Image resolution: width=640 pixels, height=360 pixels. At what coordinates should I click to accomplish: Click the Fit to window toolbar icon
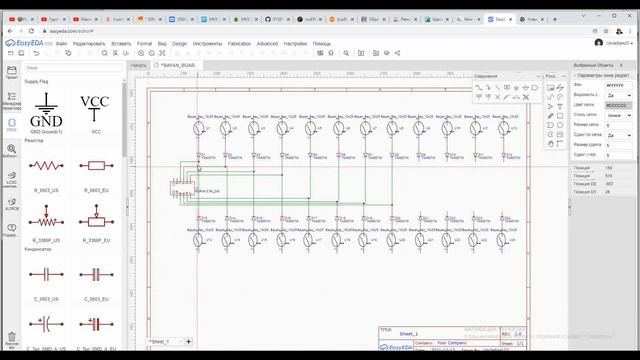pos(162,53)
